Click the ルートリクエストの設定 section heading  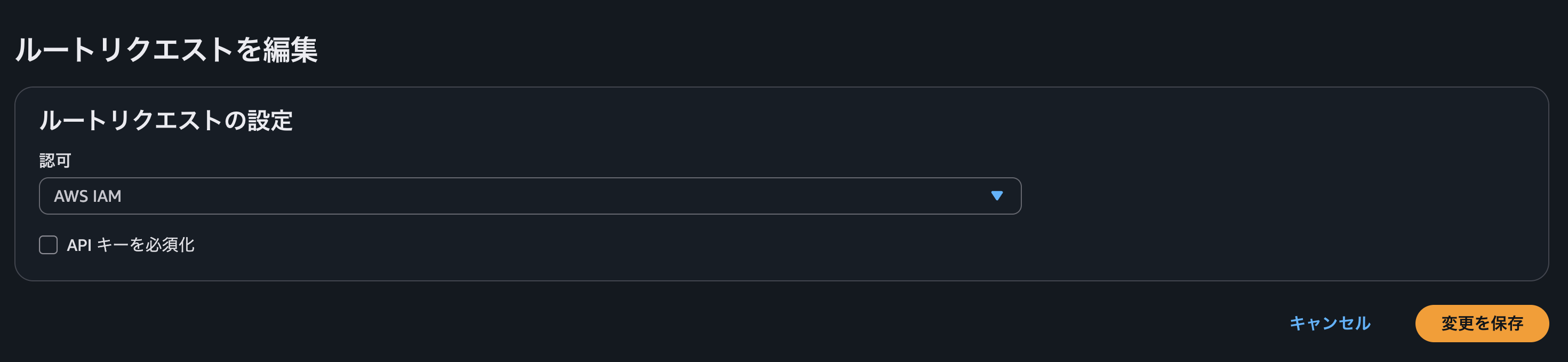166,120
